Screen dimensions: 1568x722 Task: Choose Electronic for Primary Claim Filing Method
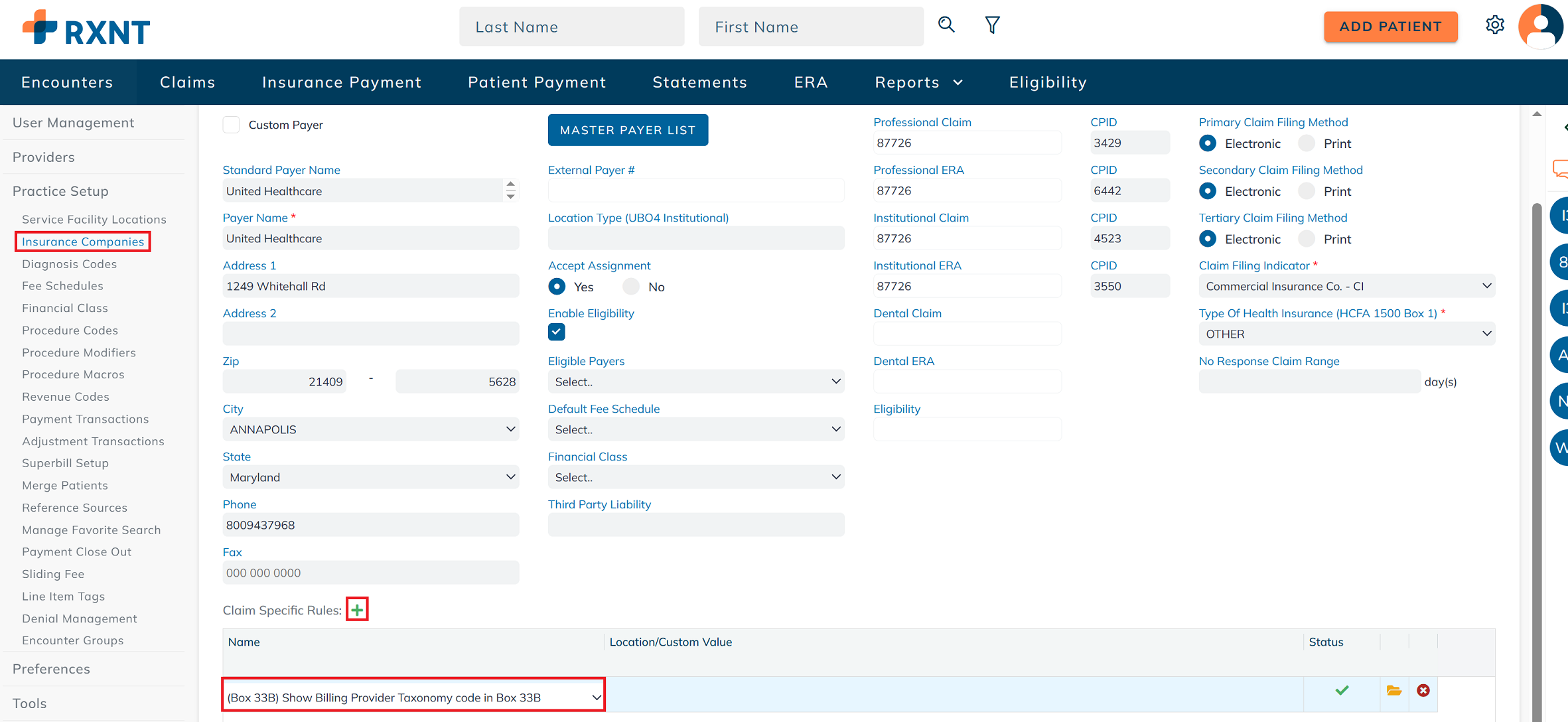(1208, 143)
